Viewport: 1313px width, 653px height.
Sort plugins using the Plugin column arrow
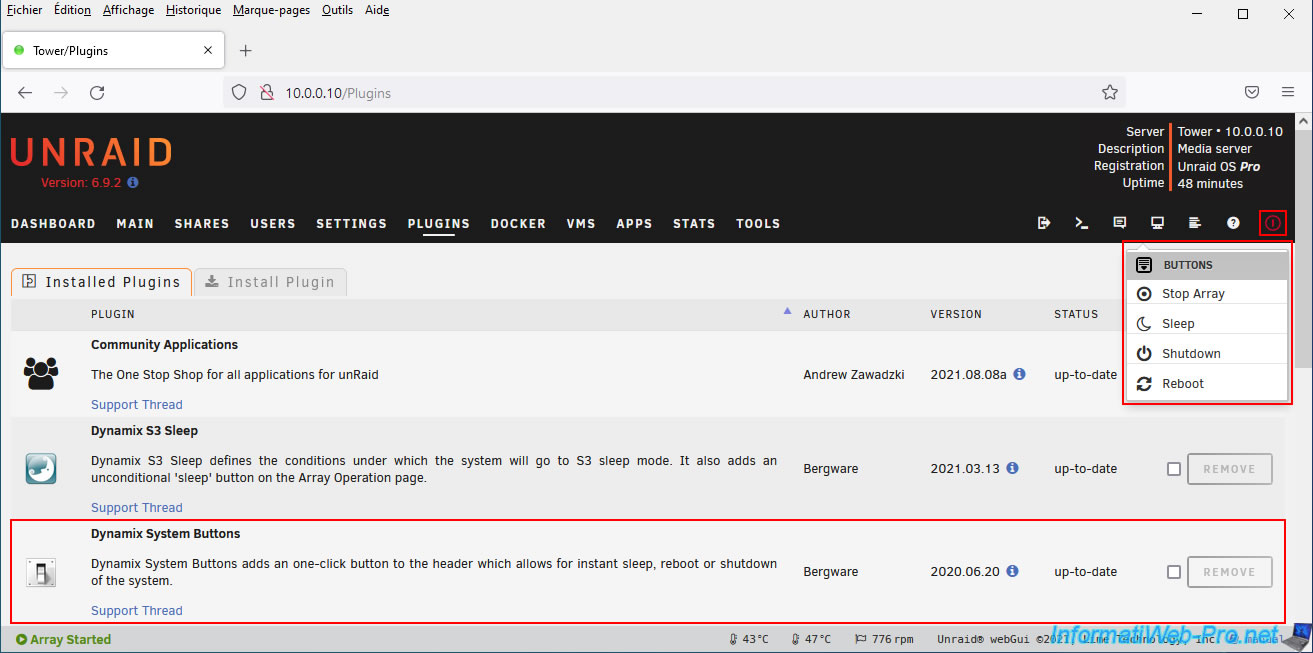tap(787, 312)
